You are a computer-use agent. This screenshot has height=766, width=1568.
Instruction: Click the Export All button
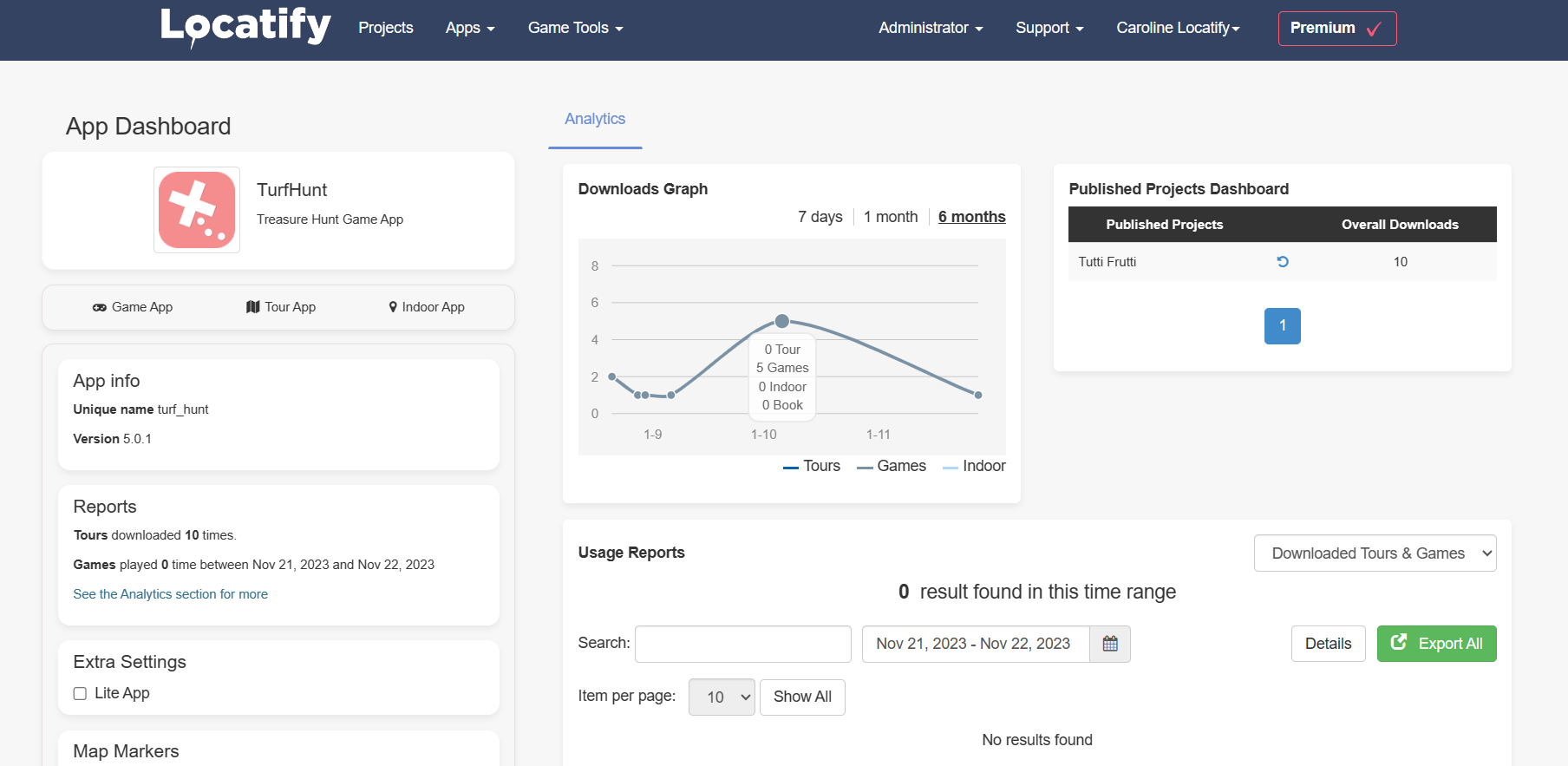[x=1437, y=644]
